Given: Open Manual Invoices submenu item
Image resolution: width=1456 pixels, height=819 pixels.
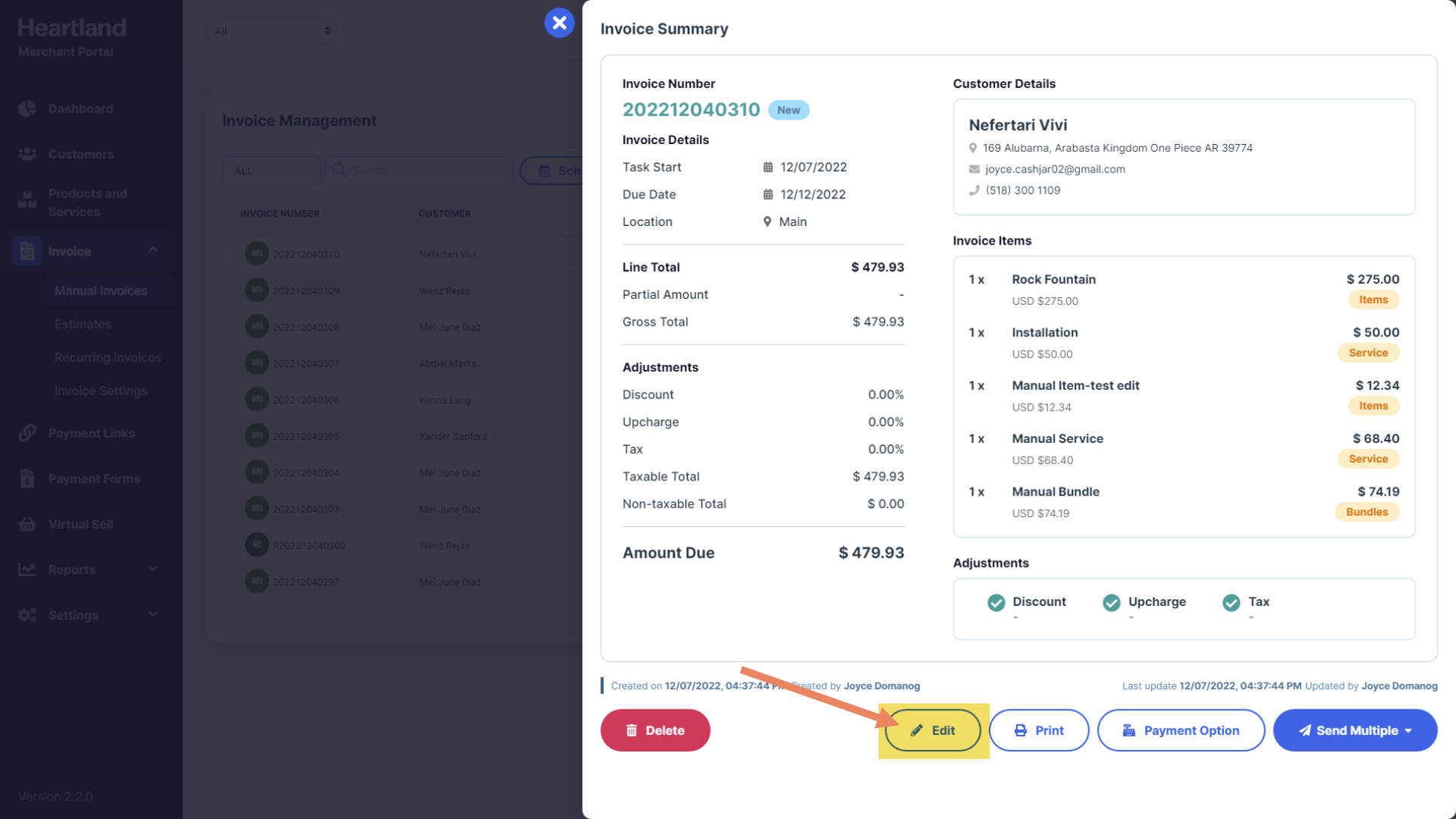Looking at the screenshot, I should click(x=101, y=290).
